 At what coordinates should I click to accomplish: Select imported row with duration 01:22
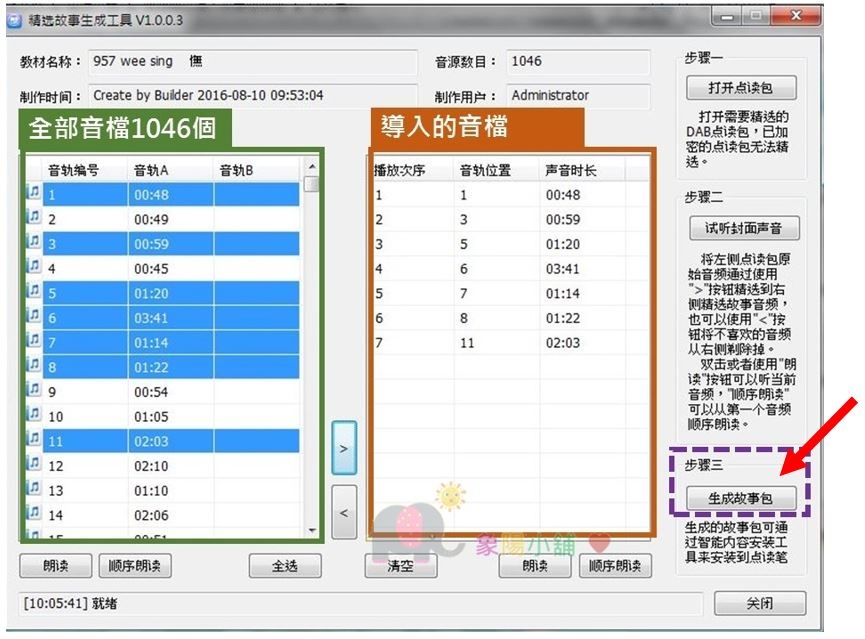[511, 318]
